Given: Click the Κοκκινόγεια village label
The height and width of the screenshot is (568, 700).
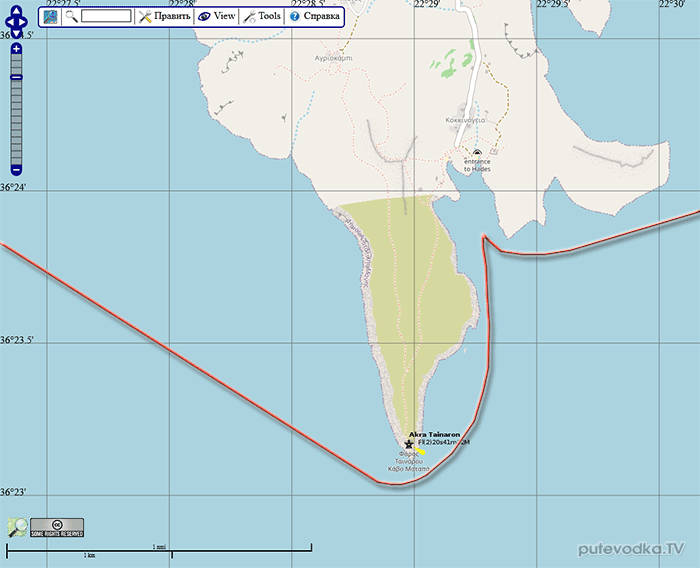Looking at the screenshot, I should (465, 120).
